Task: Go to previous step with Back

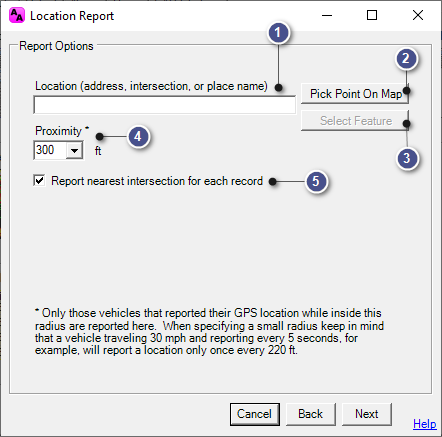Action: point(311,414)
